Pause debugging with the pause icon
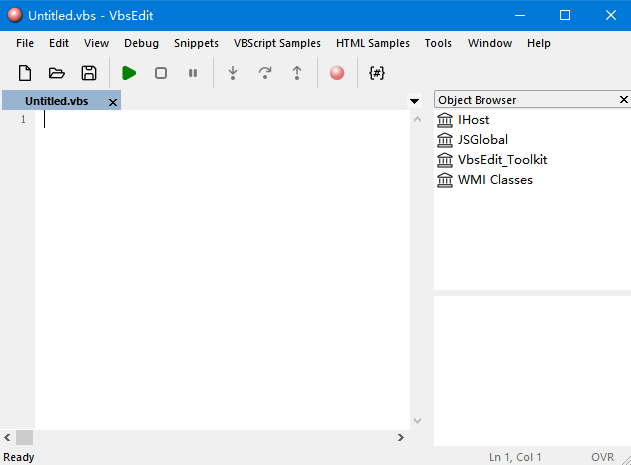 click(193, 73)
